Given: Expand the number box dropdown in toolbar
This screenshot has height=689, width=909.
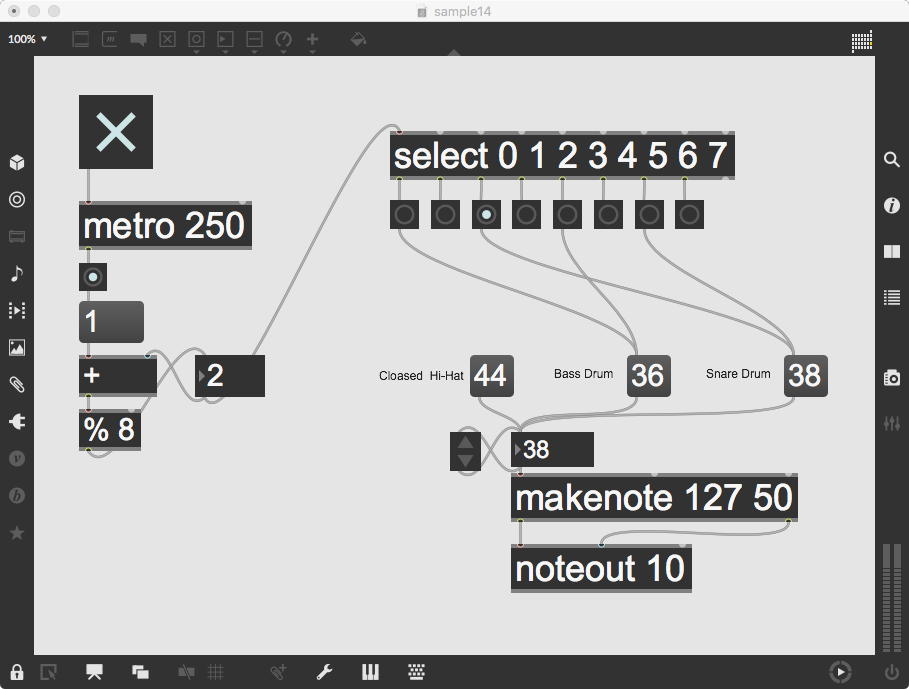Looking at the screenshot, I should point(226,52).
